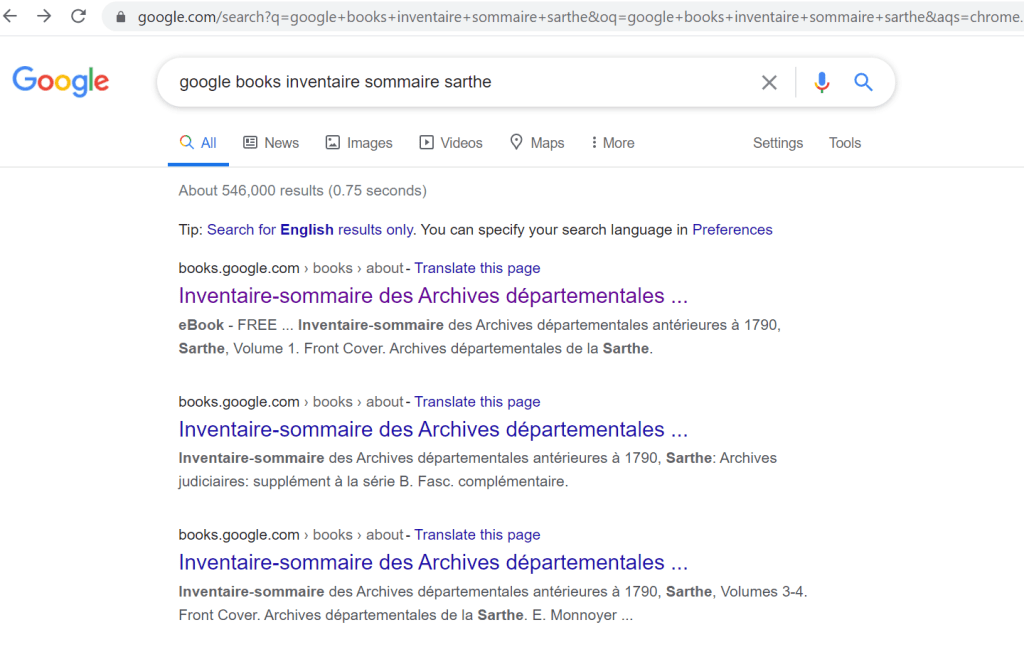The image size is (1024, 657).
Task: Click Translate this page on second result
Action: [477, 402]
